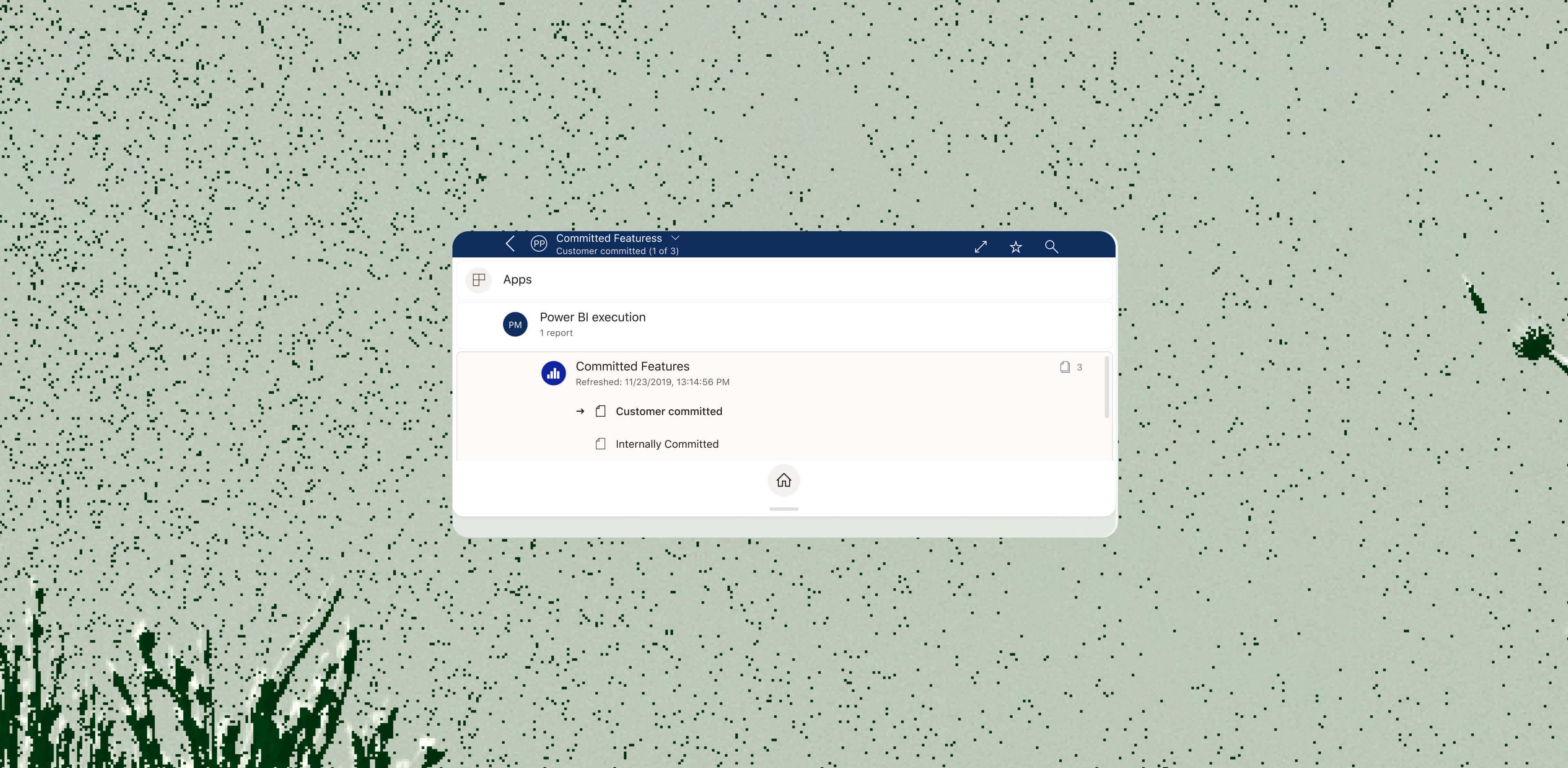Click the Apps grid icon
Viewport: 1568px width, 768px height.
pyautogui.click(x=479, y=280)
